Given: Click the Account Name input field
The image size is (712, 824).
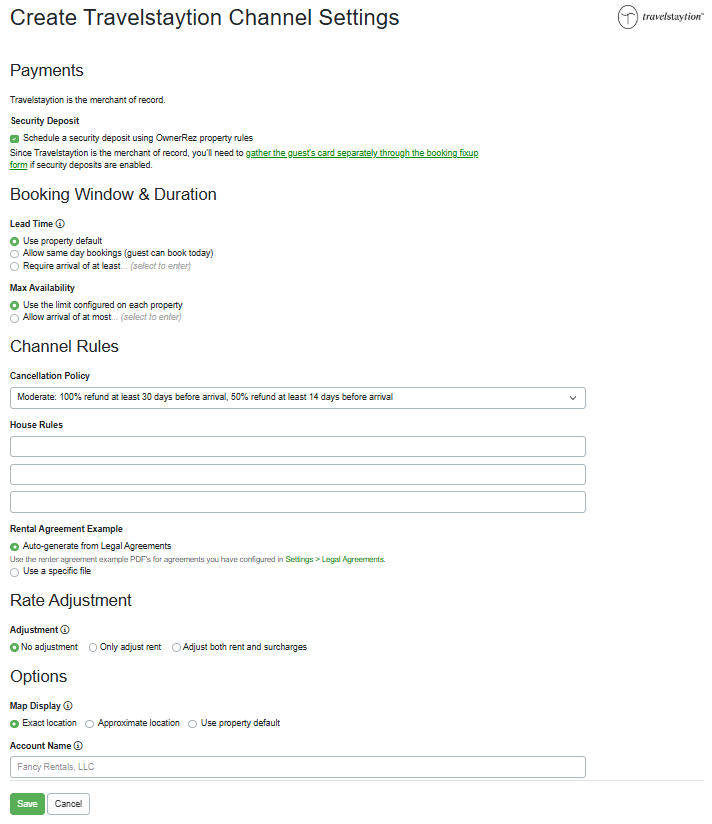Looking at the screenshot, I should point(297,767).
